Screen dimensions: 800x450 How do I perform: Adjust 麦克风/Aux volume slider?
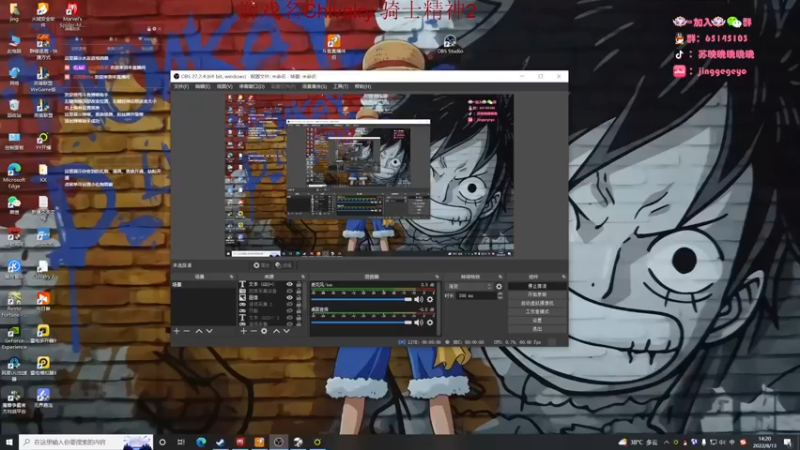tap(361, 299)
